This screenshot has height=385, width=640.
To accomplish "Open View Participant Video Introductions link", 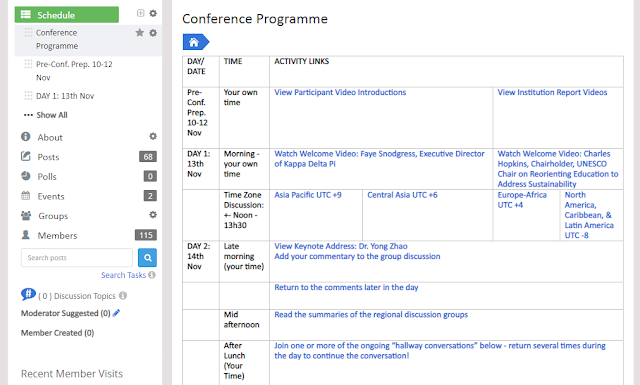I will pyautogui.click(x=340, y=92).
